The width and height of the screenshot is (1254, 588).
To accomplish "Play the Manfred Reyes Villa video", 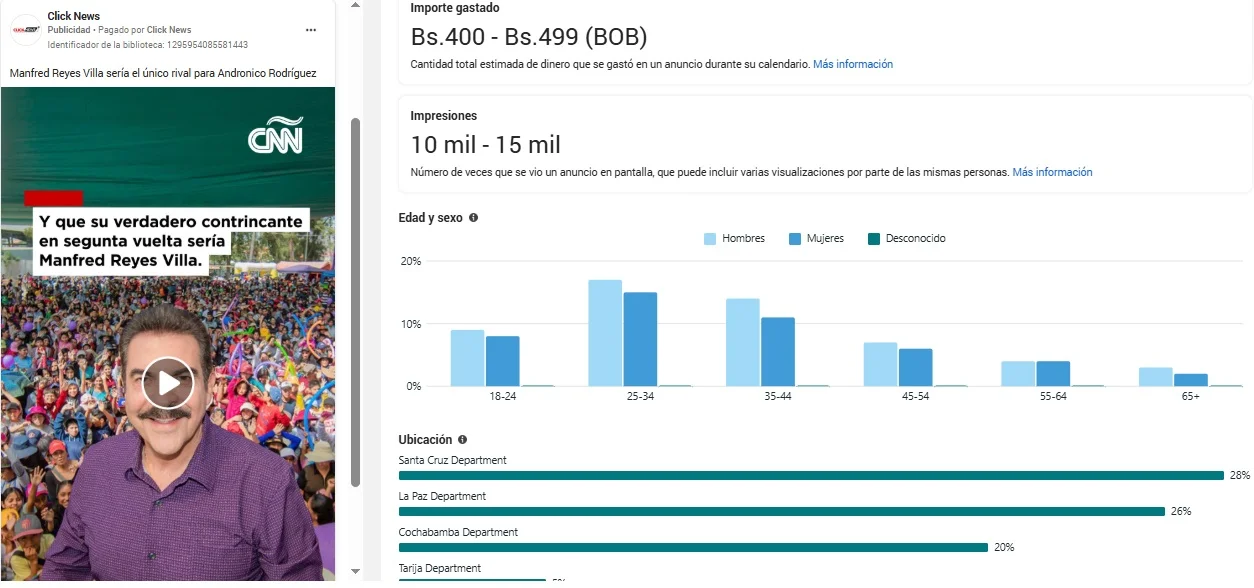I will (x=167, y=383).
